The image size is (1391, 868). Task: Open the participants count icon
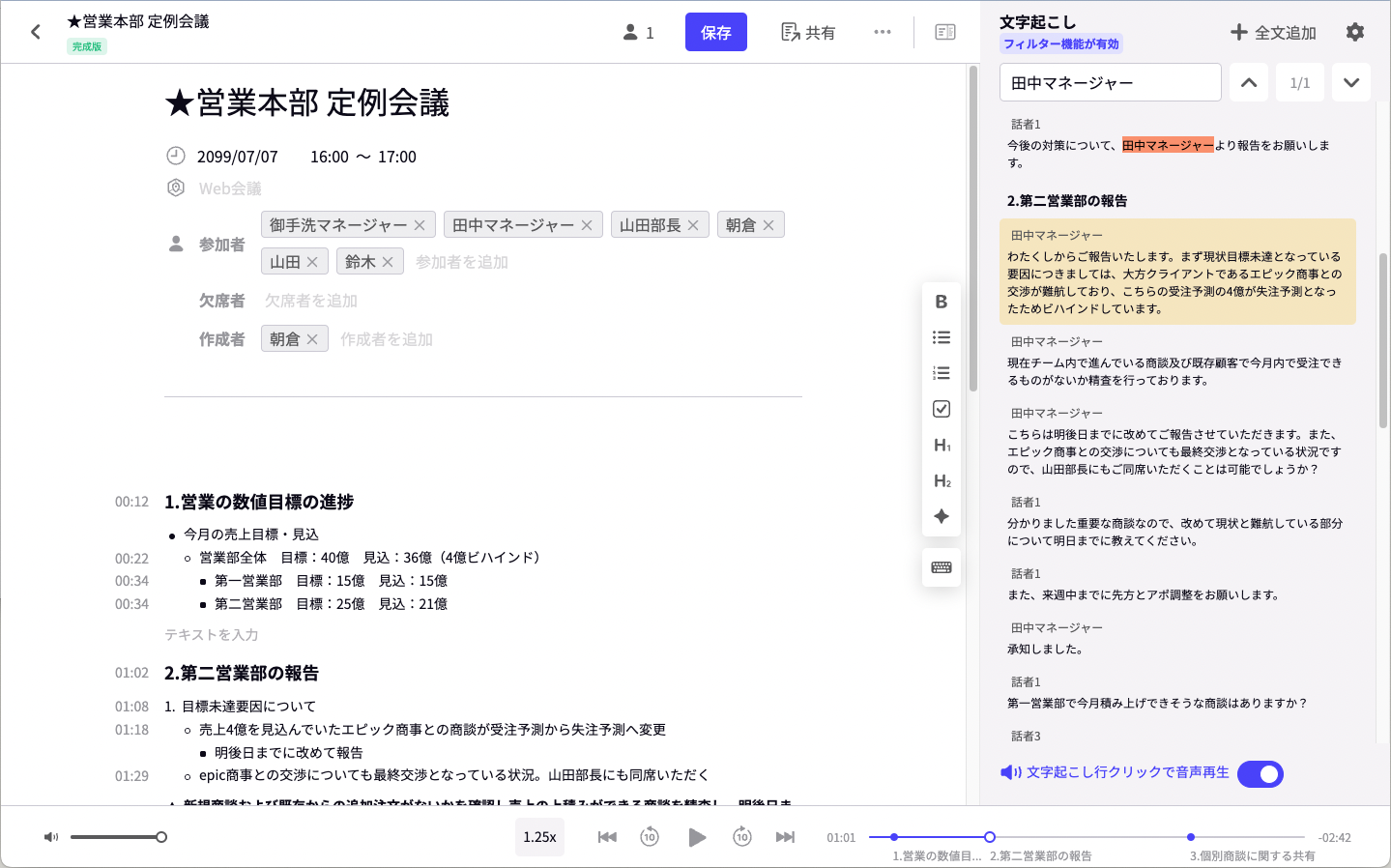[638, 32]
